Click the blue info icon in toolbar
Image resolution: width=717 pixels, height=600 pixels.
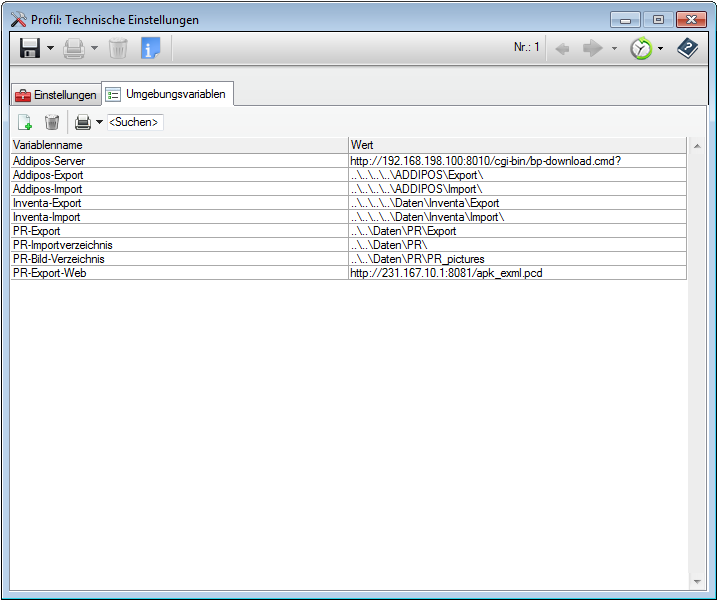(150, 48)
